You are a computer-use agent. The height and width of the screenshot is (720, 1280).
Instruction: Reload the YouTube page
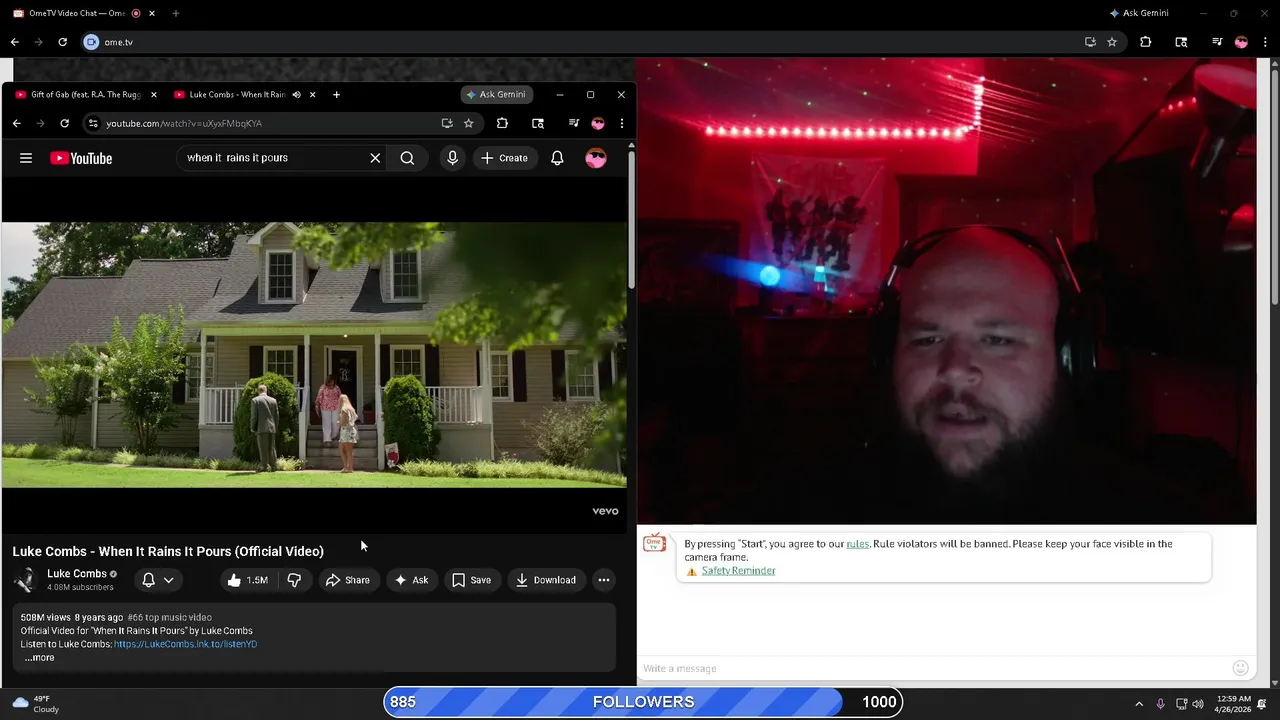64,123
